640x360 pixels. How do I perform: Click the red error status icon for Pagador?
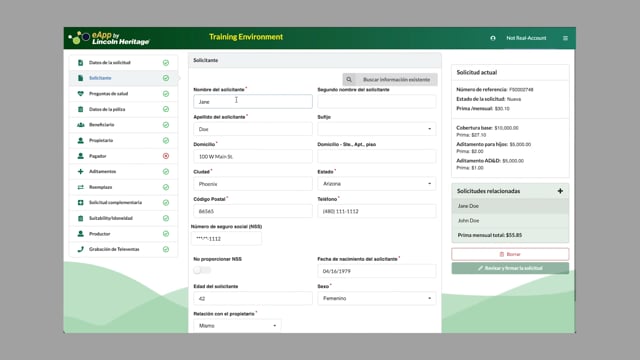point(166,156)
